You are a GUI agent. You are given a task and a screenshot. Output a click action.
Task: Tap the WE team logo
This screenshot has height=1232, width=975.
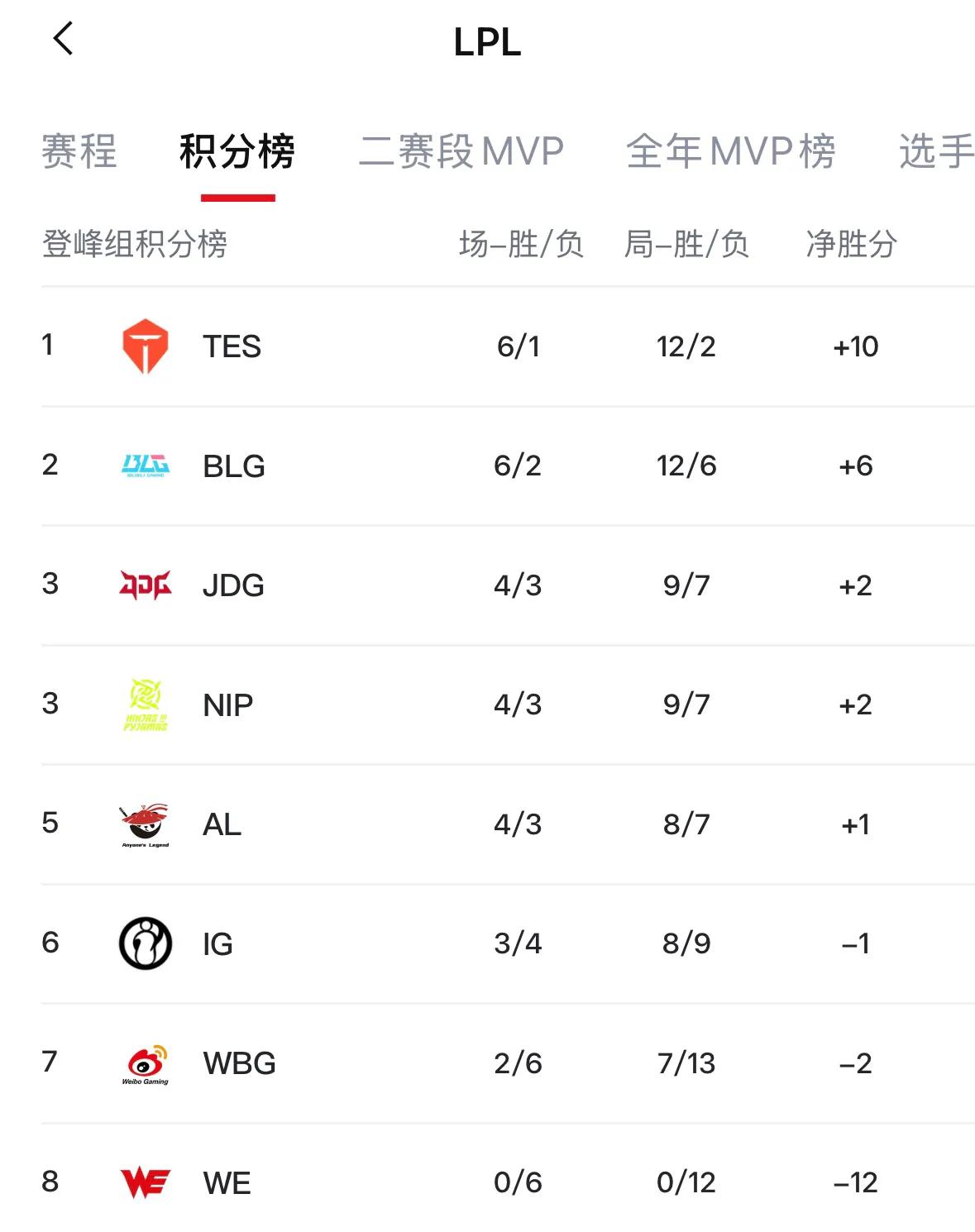pyautogui.click(x=146, y=1182)
